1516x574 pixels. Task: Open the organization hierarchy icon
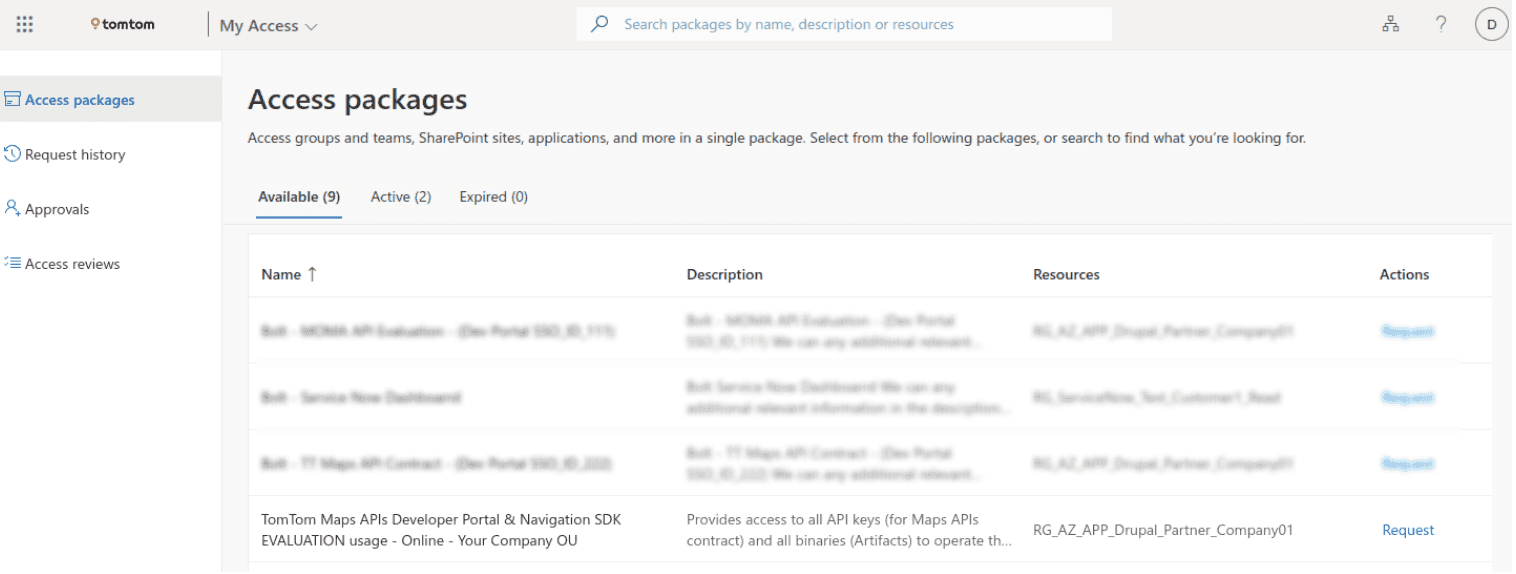click(x=1390, y=24)
